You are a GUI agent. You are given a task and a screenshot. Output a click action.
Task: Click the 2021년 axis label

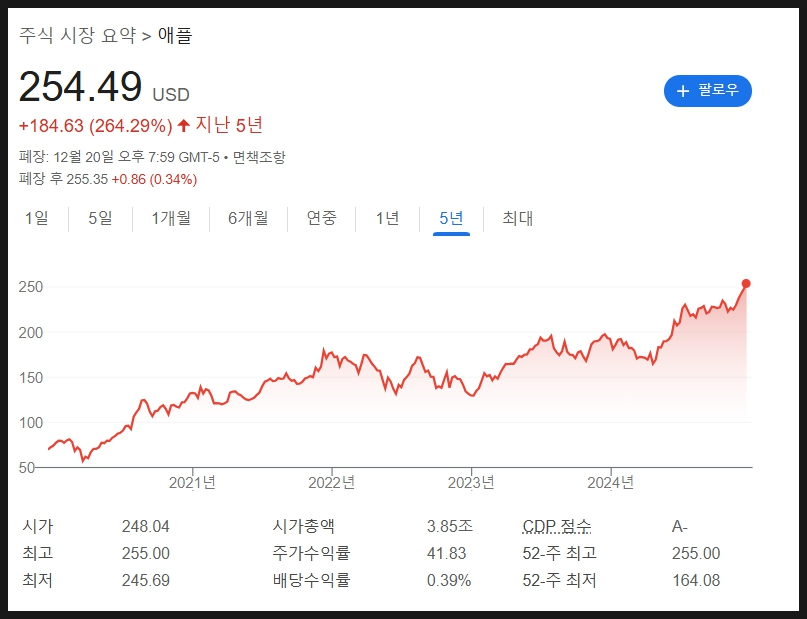click(192, 483)
